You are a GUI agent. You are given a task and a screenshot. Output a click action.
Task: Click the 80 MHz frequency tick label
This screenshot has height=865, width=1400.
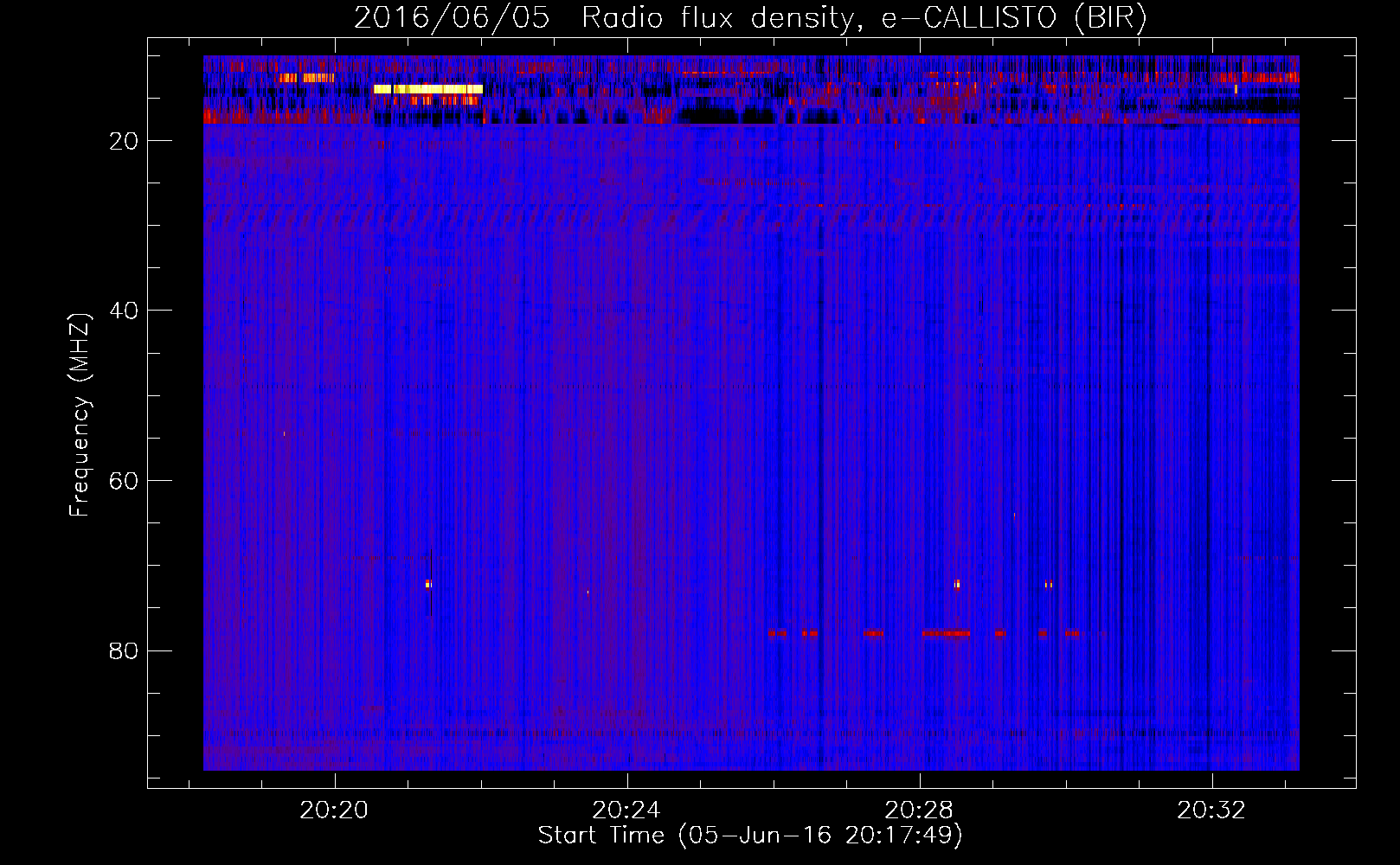pyautogui.click(x=124, y=650)
